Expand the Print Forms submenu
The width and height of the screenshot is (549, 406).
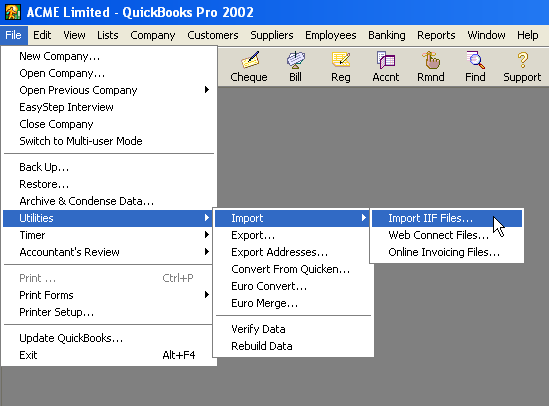[108, 295]
